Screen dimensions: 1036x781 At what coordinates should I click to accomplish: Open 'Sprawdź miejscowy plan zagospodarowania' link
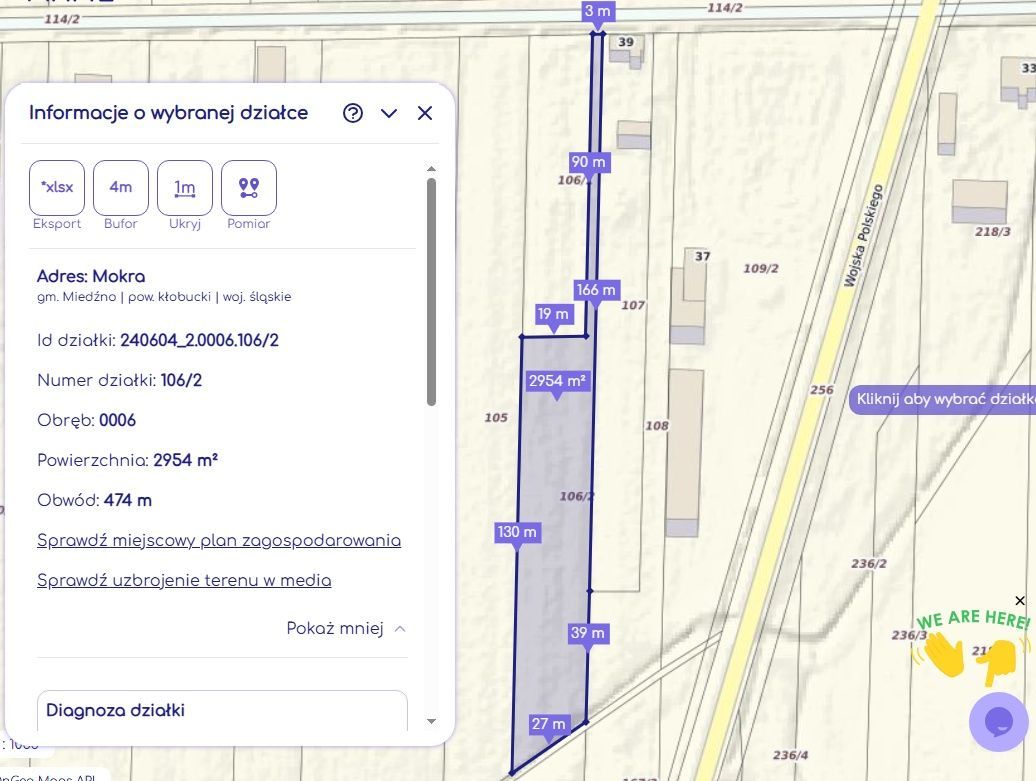(x=219, y=541)
